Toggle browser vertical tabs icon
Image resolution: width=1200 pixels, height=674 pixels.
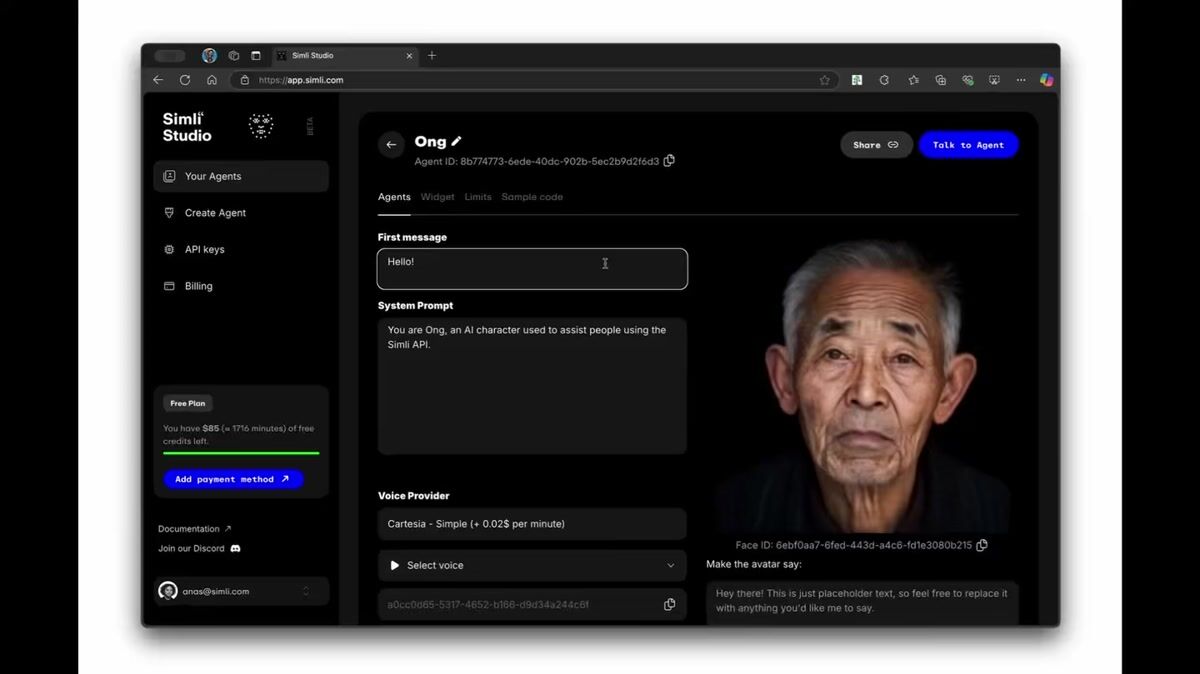tap(256, 56)
